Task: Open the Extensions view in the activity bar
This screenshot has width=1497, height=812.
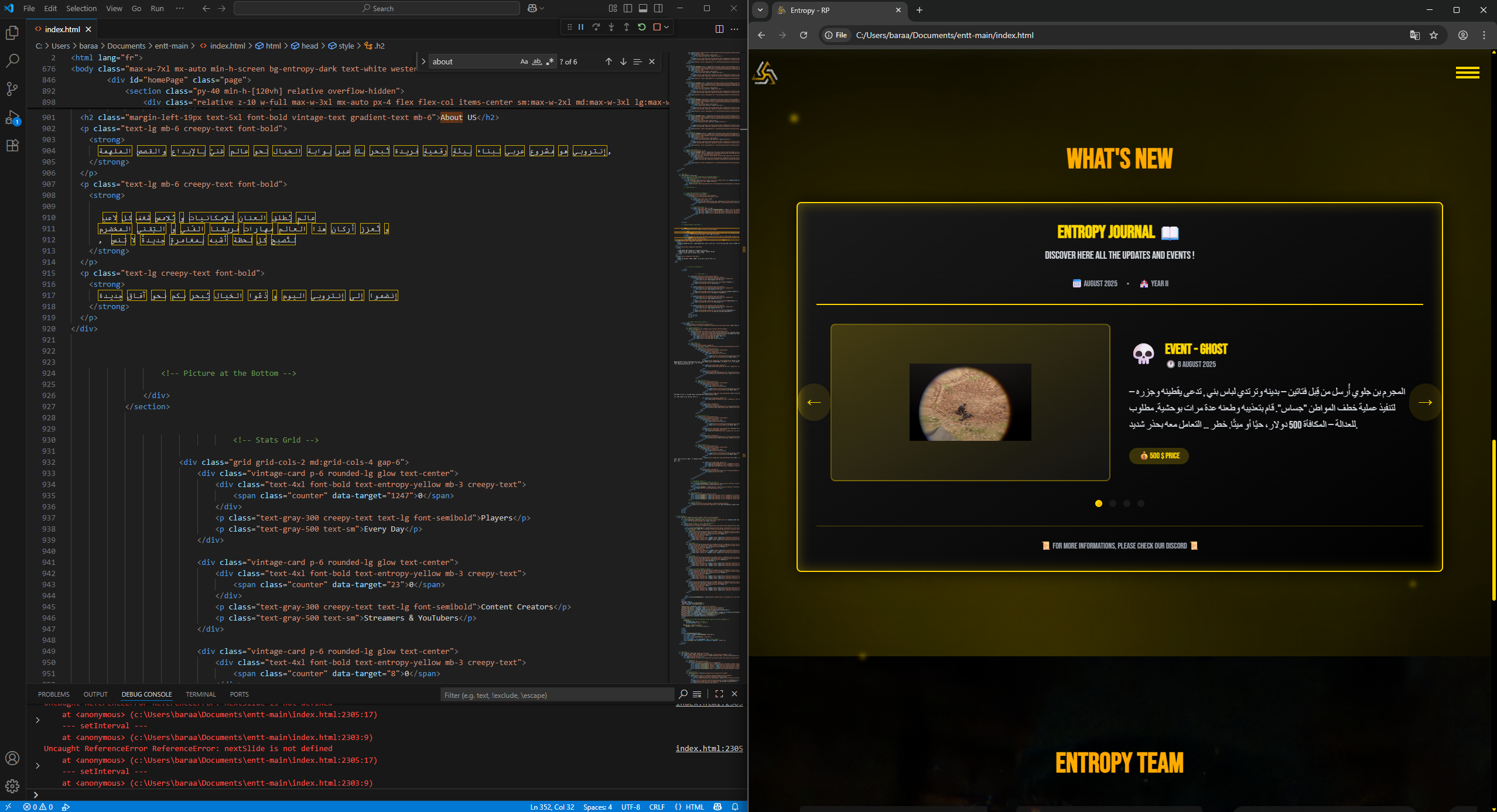Action: pyautogui.click(x=12, y=145)
